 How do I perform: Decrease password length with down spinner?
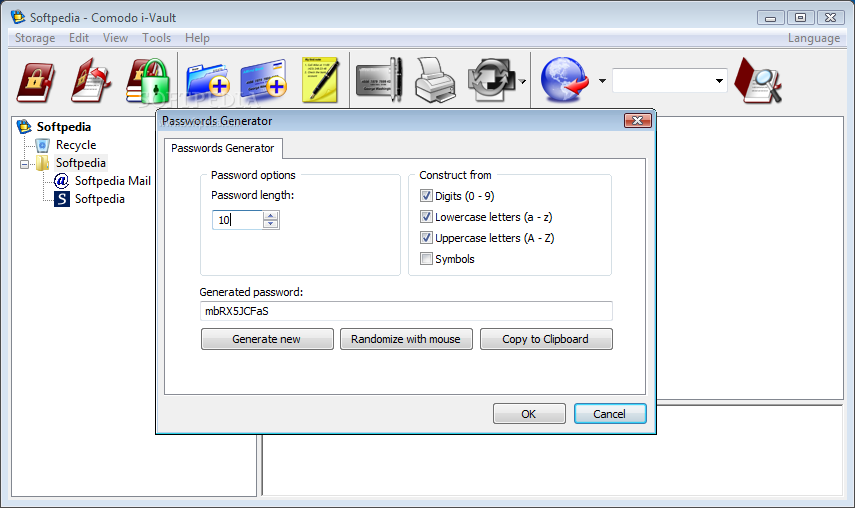(270, 225)
